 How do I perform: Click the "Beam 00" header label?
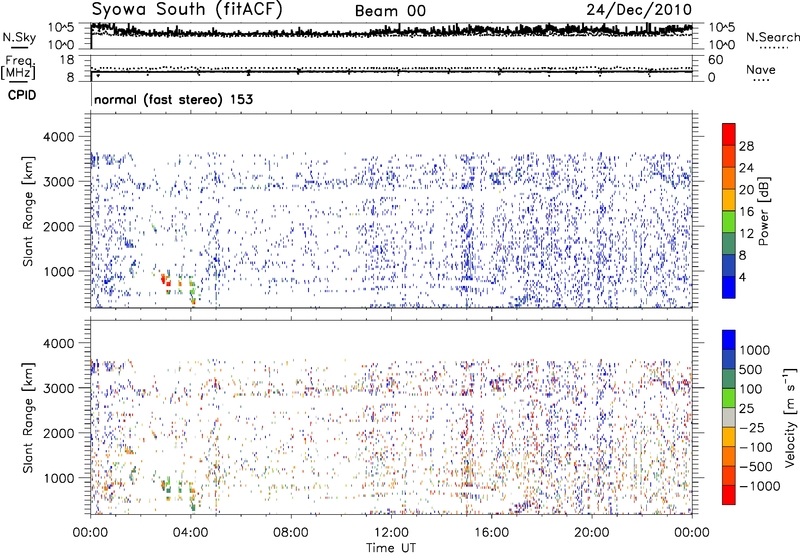click(390, 11)
